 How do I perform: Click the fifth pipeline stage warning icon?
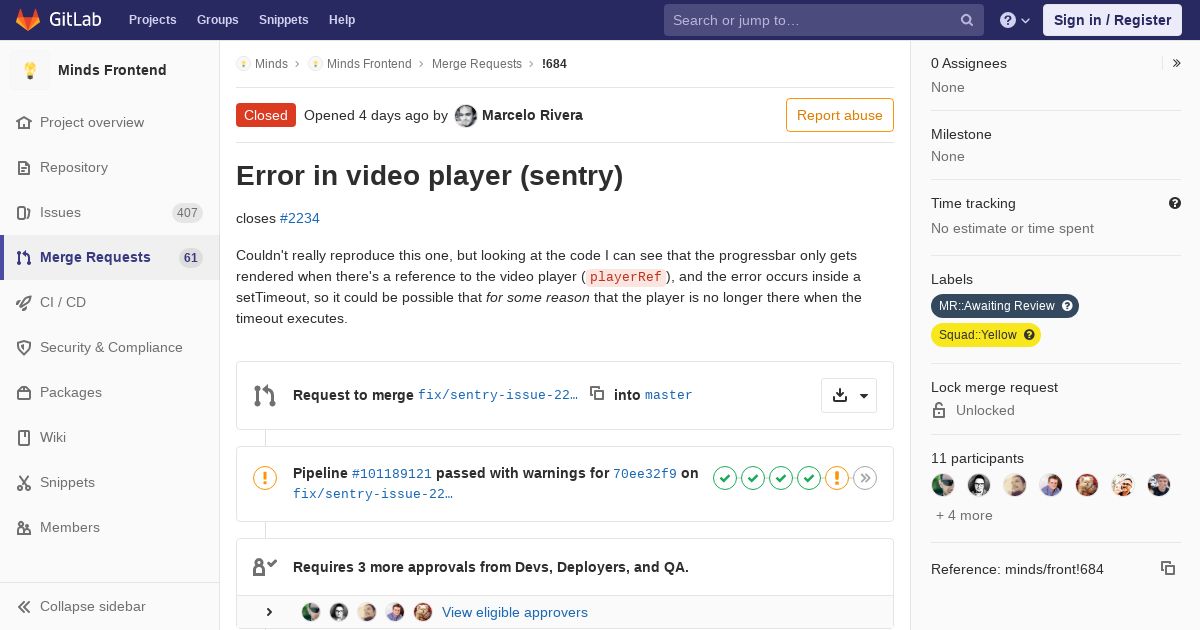[837, 478]
